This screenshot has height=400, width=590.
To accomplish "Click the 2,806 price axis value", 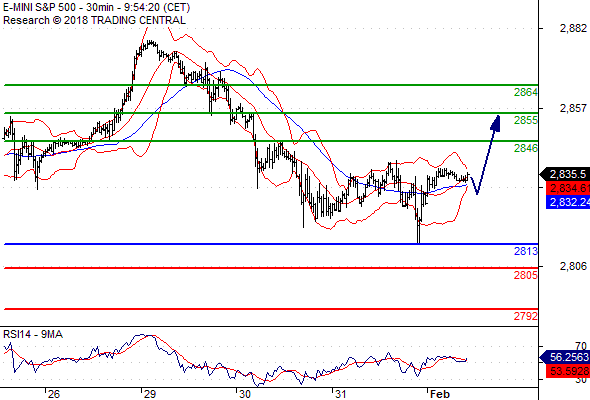I will click(573, 266).
